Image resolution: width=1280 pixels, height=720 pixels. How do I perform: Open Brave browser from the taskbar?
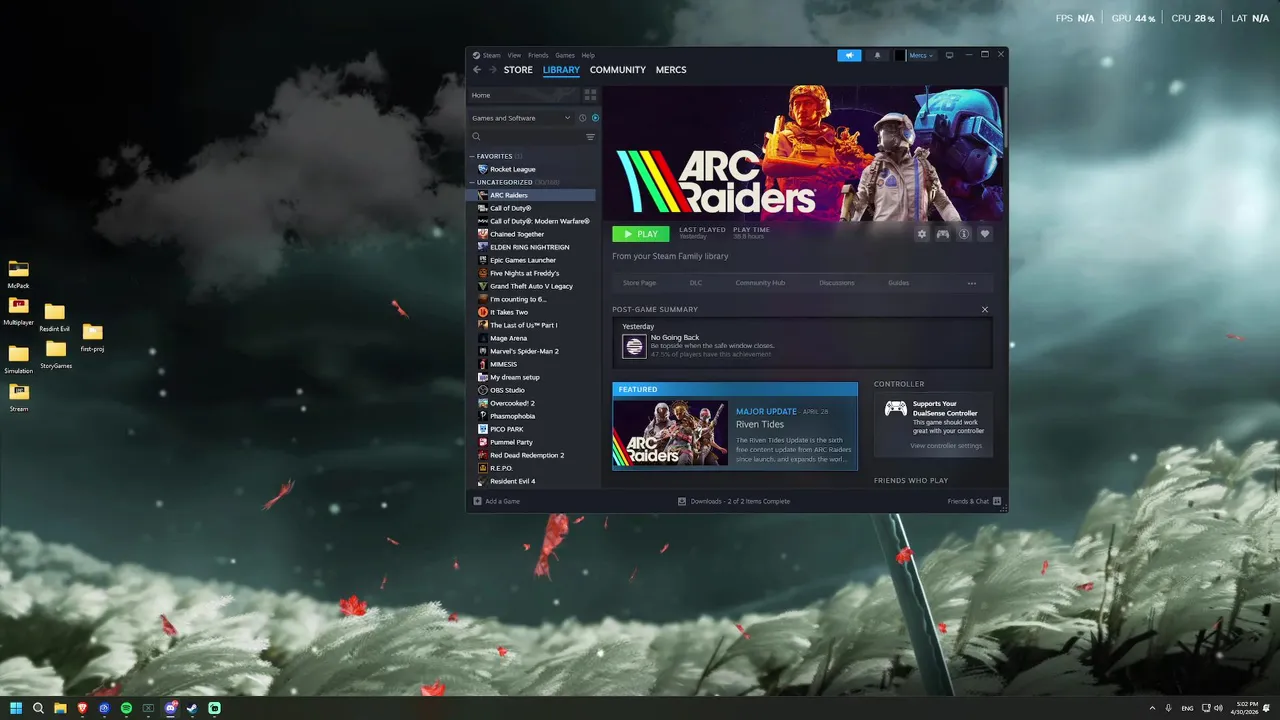[82, 708]
